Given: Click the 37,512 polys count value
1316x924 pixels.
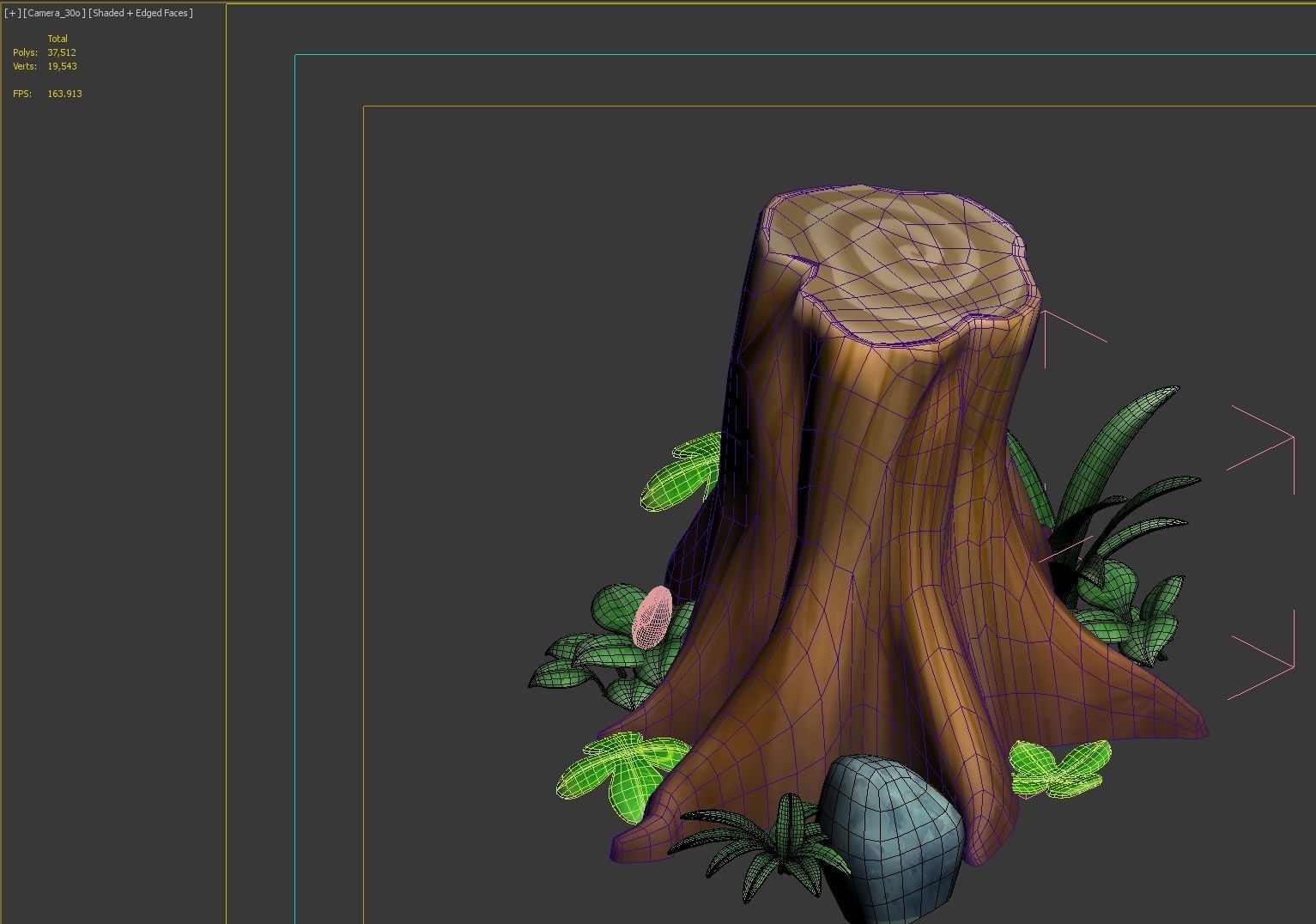Looking at the screenshot, I should [62, 52].
